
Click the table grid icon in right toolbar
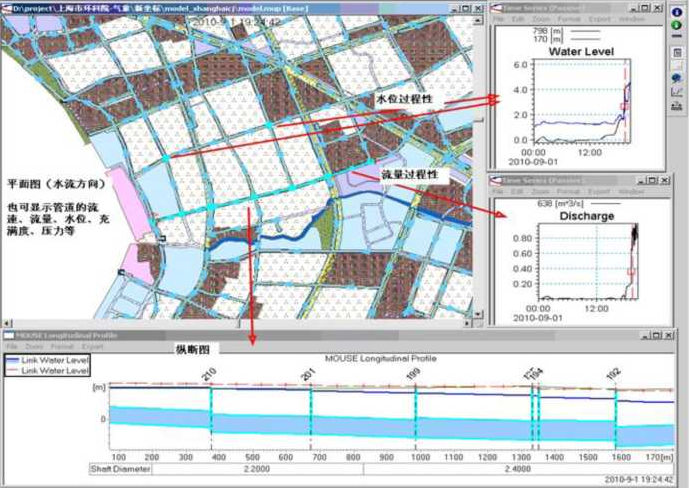click(677, 50)
